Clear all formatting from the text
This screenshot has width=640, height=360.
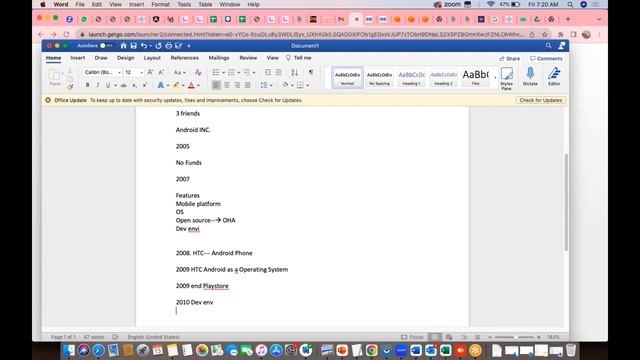(x=198, y=72)
